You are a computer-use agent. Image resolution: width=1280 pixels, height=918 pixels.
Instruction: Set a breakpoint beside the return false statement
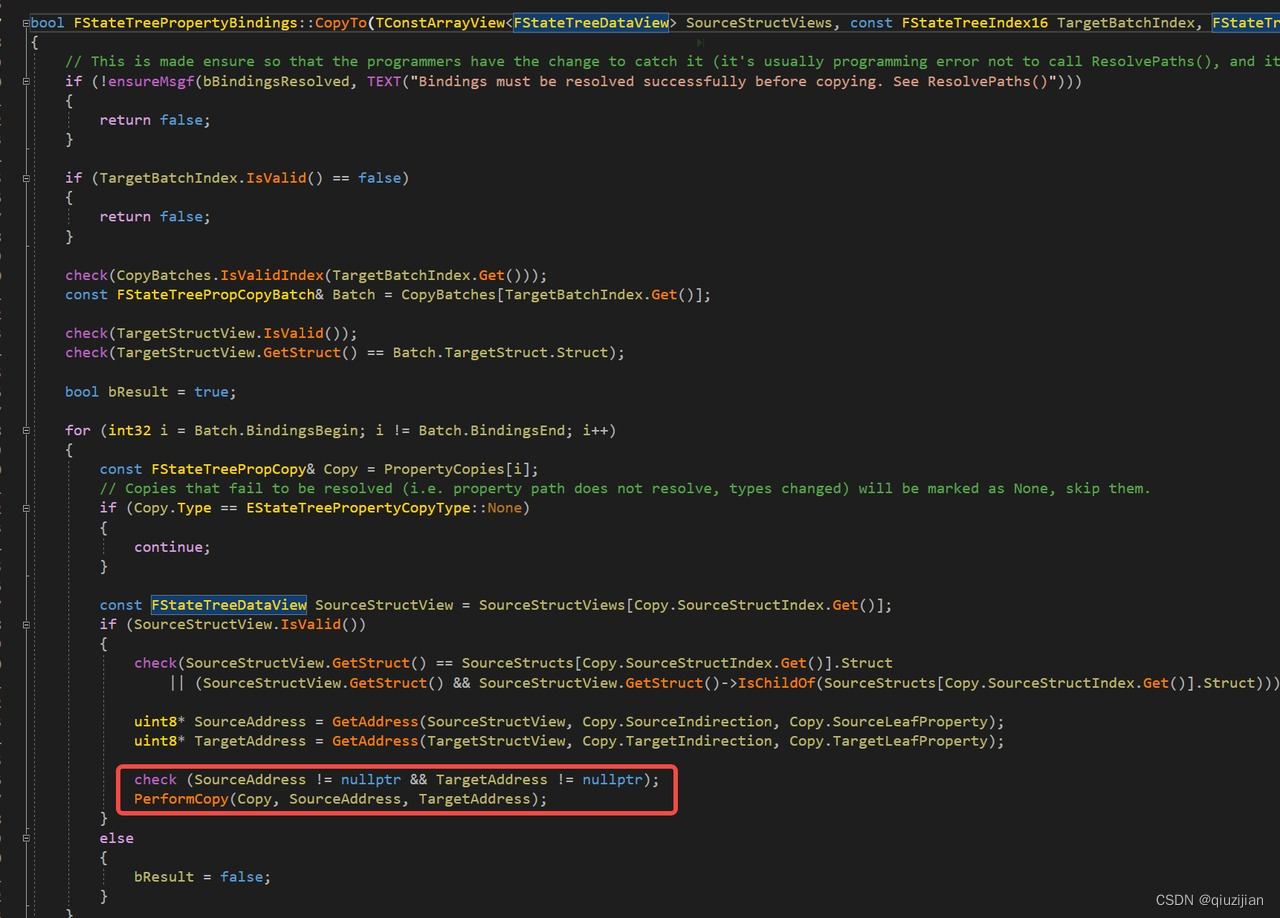pyautogui.click(x=10, y=119)
